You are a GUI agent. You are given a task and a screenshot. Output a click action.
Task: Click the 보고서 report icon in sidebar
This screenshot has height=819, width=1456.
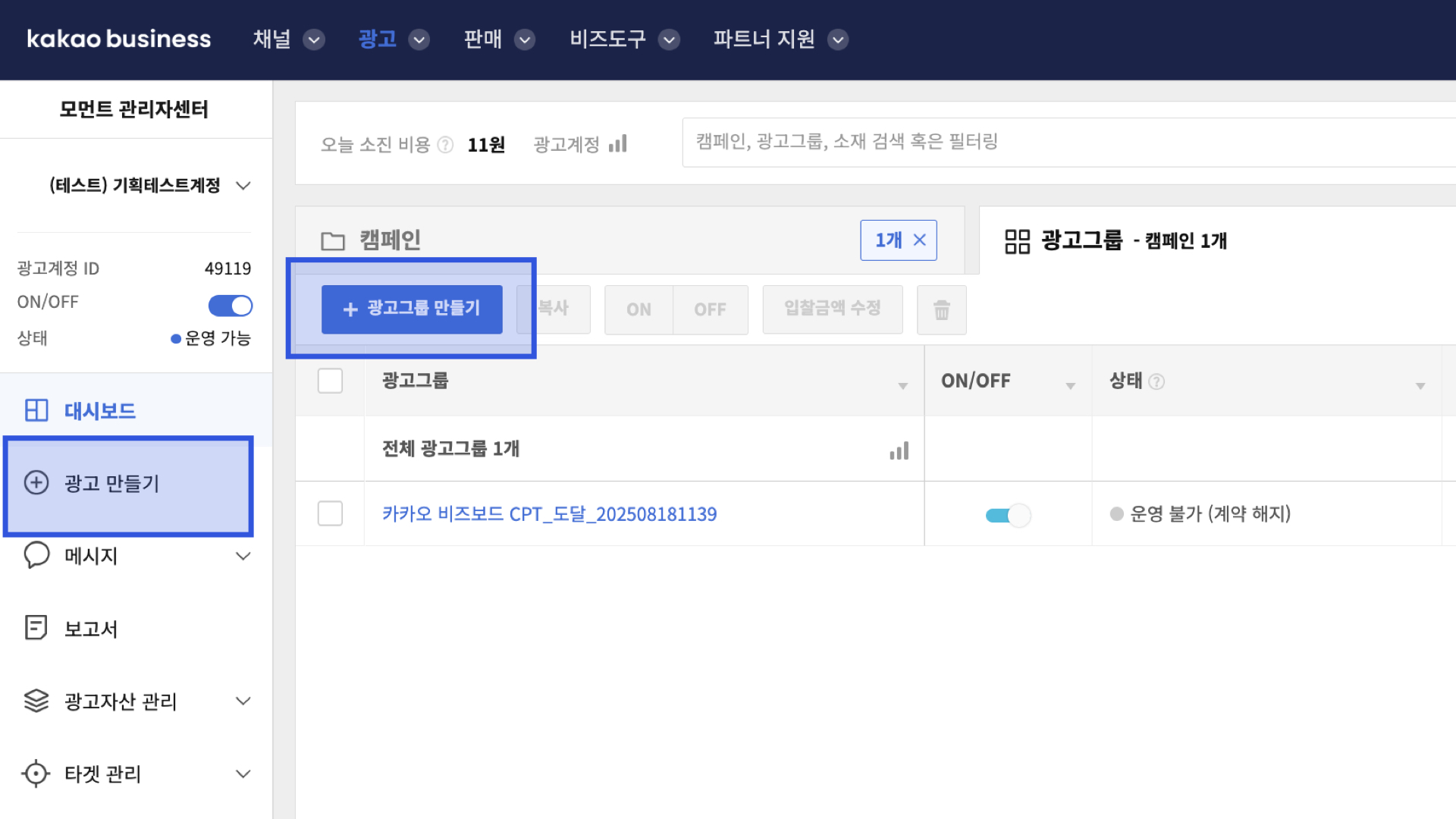coord(36,628)
